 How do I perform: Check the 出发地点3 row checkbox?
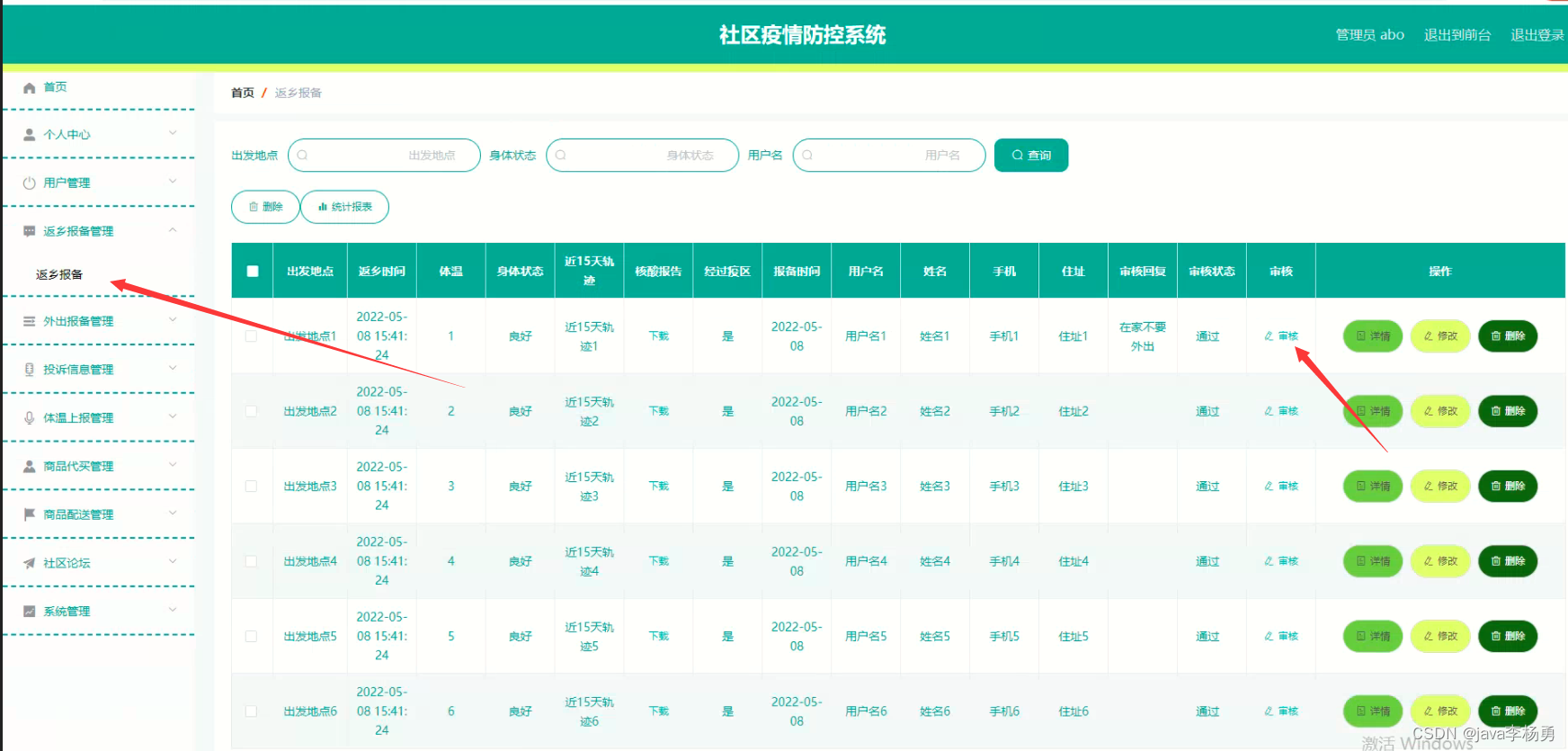coord(252,487)
